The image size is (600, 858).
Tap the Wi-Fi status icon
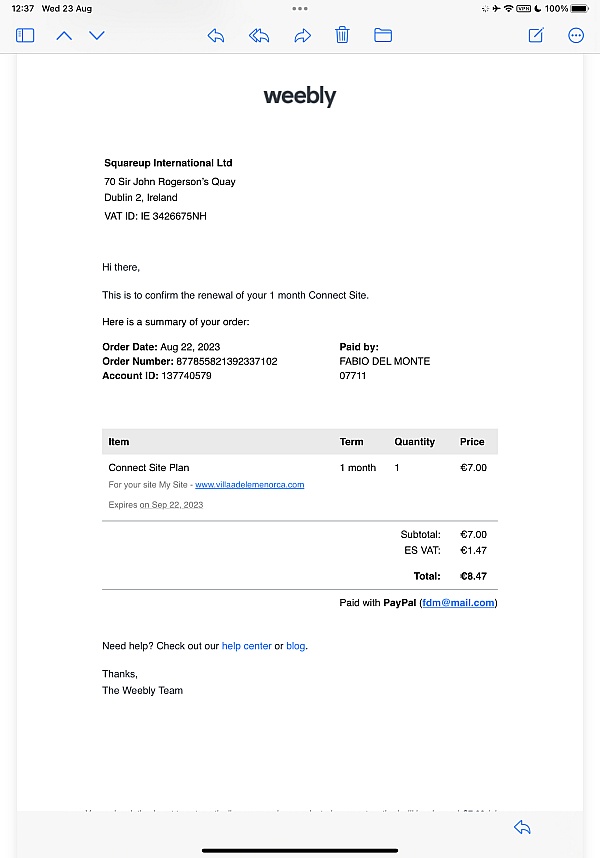(509, 8)
